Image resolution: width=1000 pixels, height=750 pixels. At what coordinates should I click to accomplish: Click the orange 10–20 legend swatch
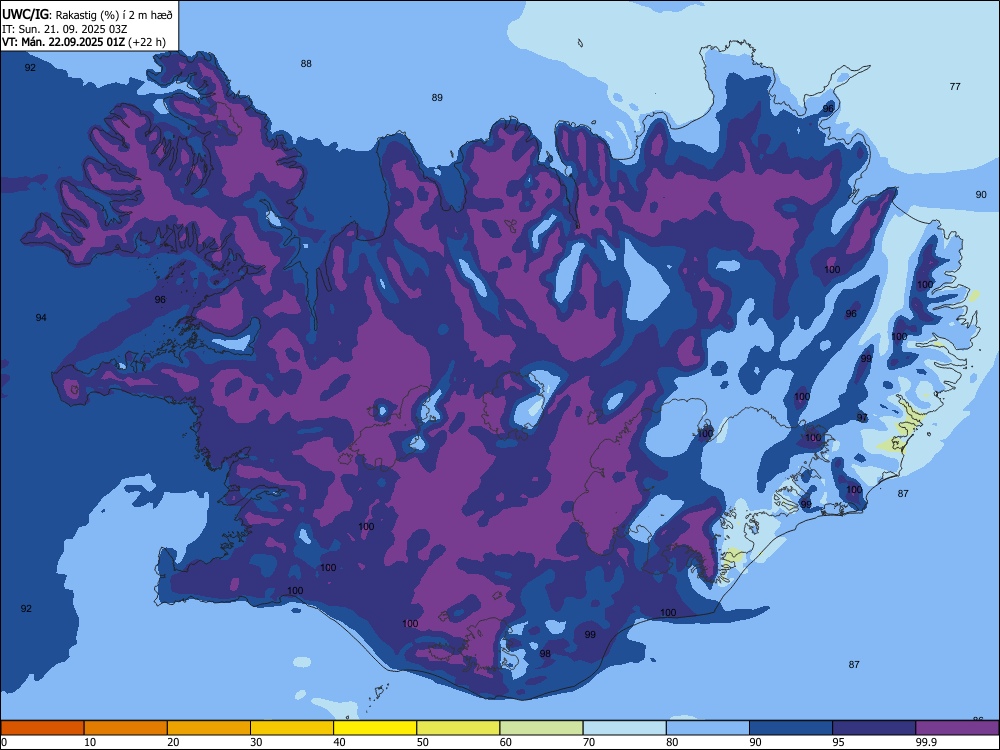point(126,728)
